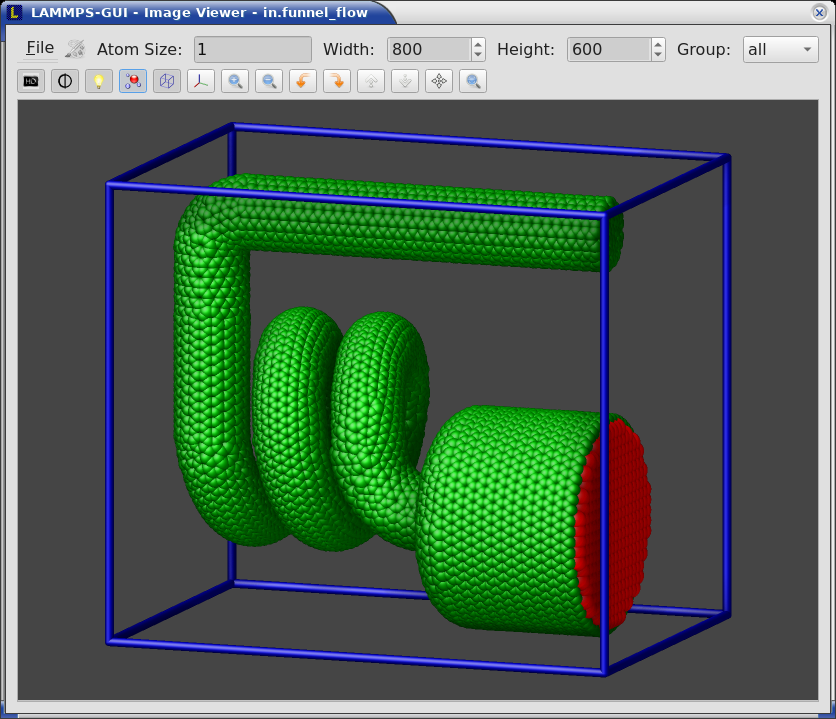The width and height of the screenshot is (836, 719).
Task: Rotate the view downward icon
Action: (x=405, y=82)
